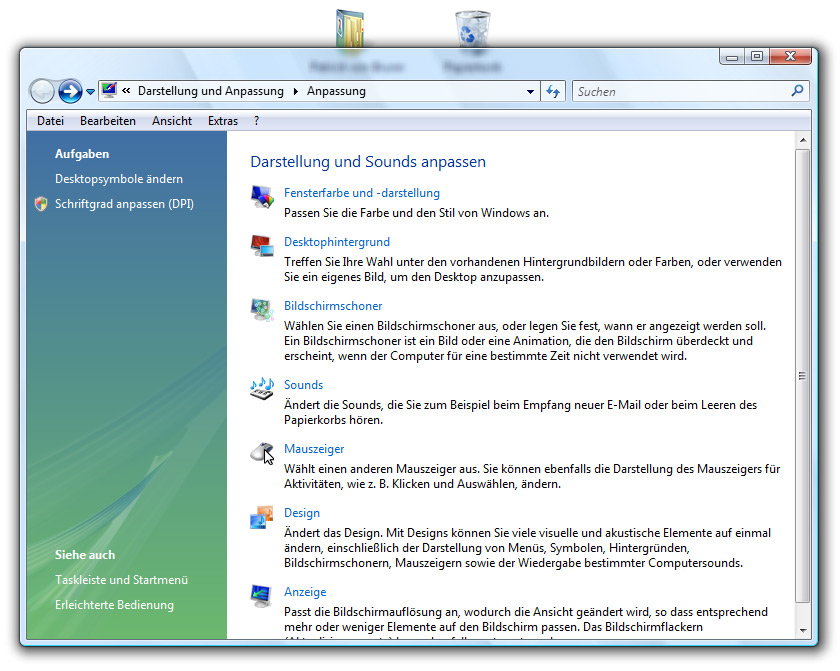This screenshot has width=840, height=671.
Task: Click the Fensterfarbe und -darstellung icon
Action: tap(262, 197)
